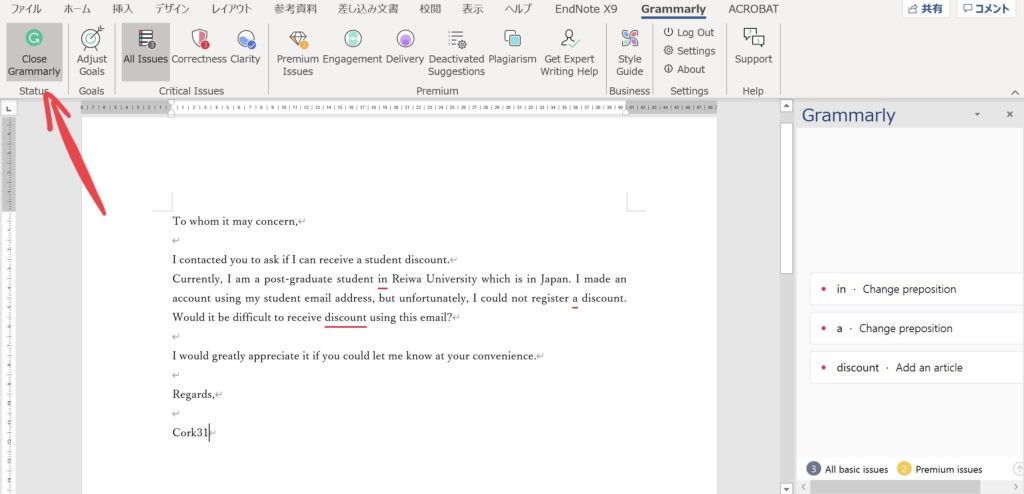1024x494 pixels.
Task: Switch to the 挿入 tab
Action: (123, 8)
